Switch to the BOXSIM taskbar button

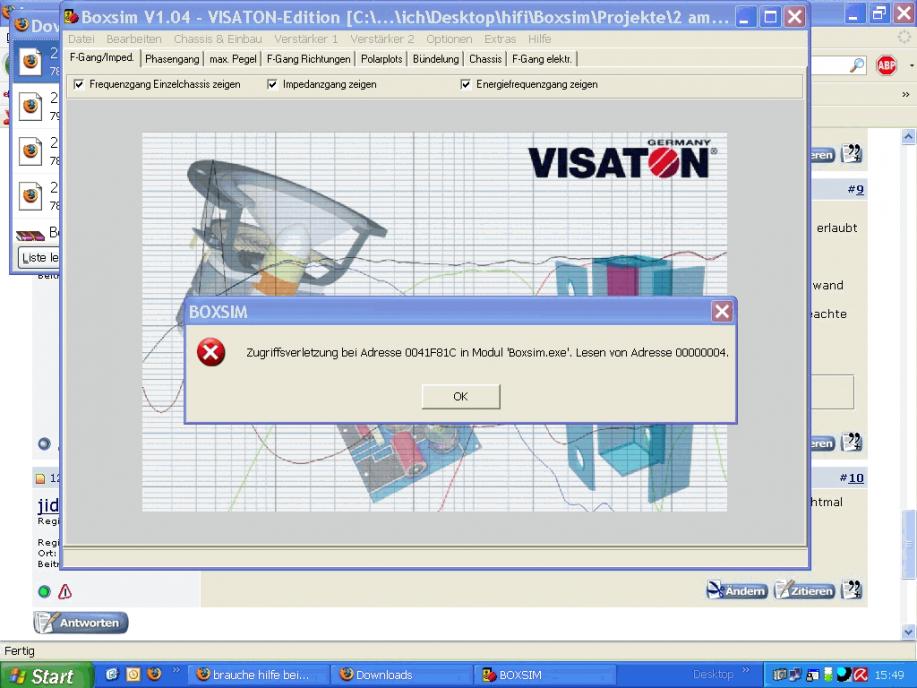(x=544, y=675)
